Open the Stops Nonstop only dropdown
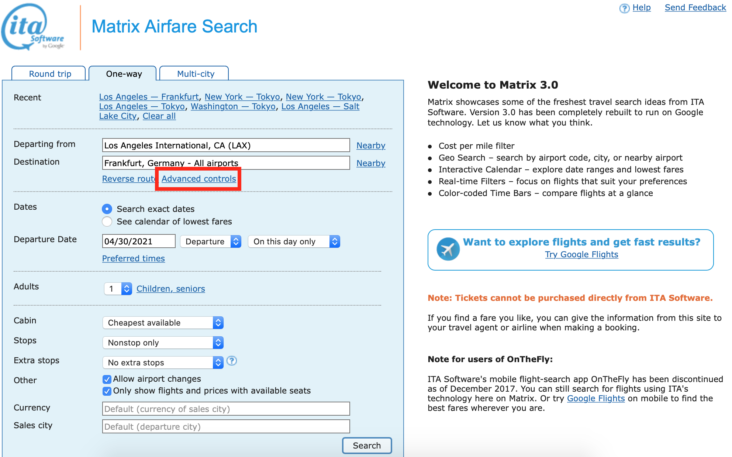The width and height of the screenshot is (732, 457). pos(163,343)
